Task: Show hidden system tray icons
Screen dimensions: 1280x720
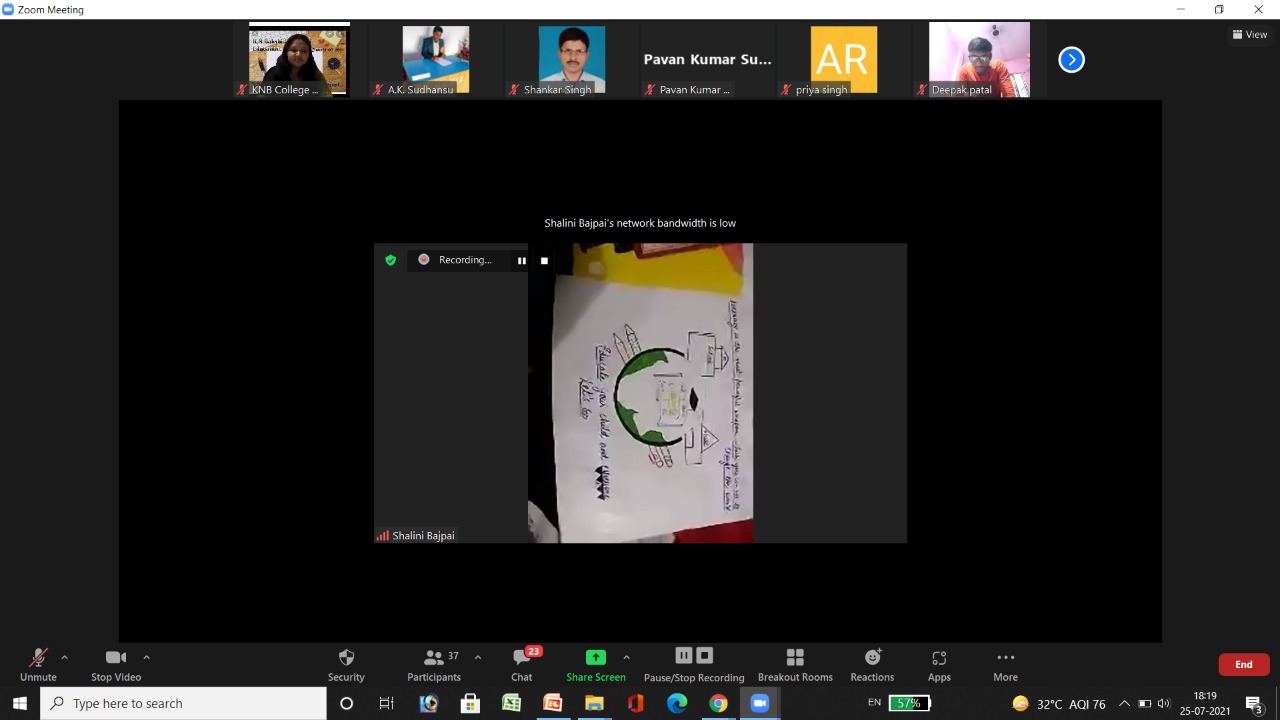Action: (x=1124, y=703)
